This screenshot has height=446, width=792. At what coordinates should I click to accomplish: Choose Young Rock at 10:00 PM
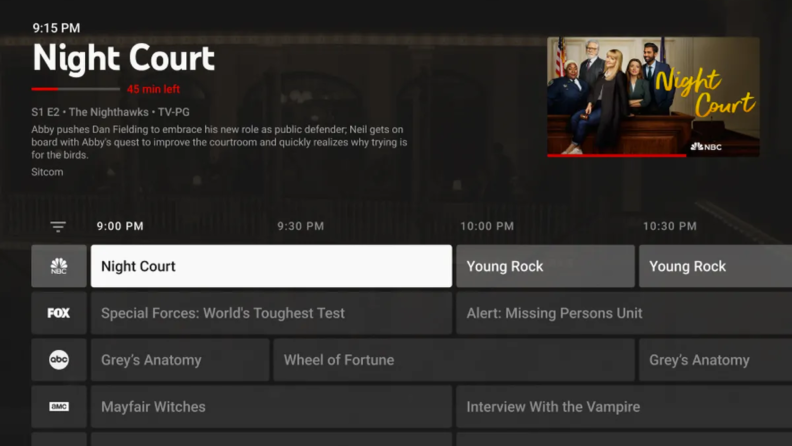pos(546,266)
